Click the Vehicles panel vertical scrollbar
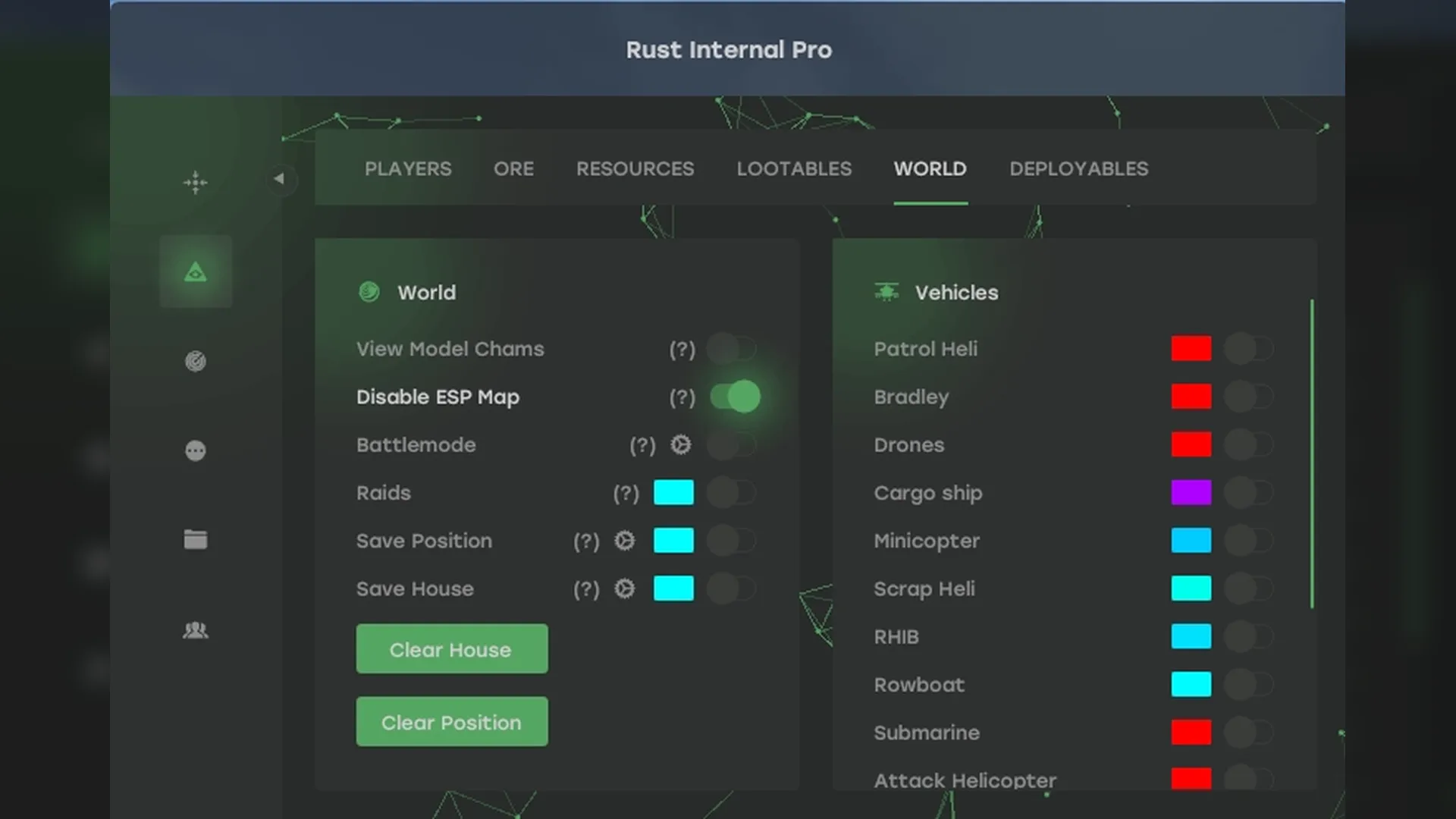 coord(1312,453)
